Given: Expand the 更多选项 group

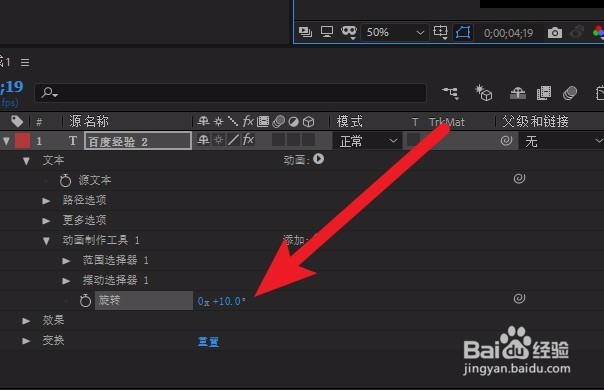Looking at the screenshot, I should pyautogui.click(x=46, y=221).
